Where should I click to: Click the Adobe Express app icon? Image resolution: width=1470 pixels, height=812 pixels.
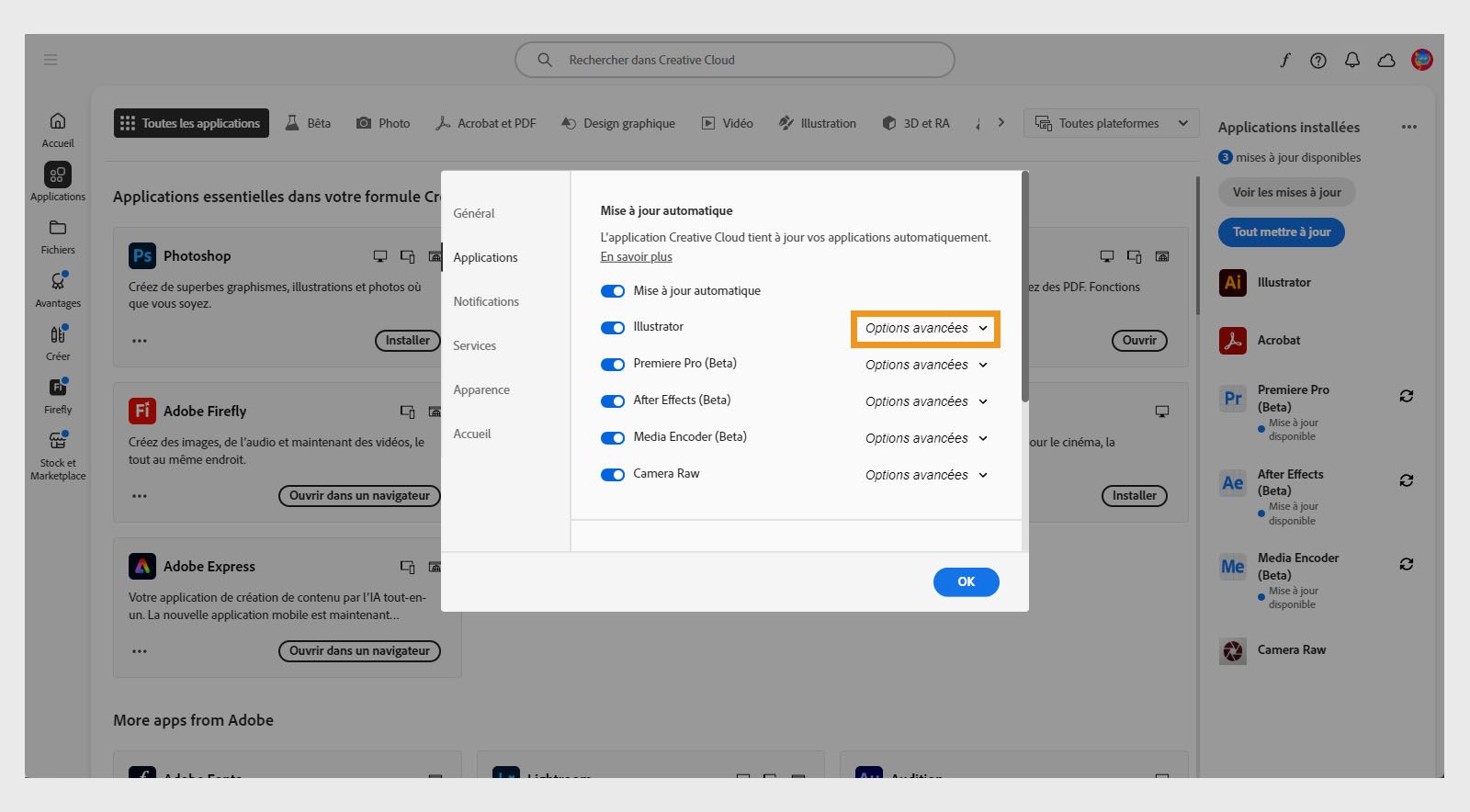142,566
